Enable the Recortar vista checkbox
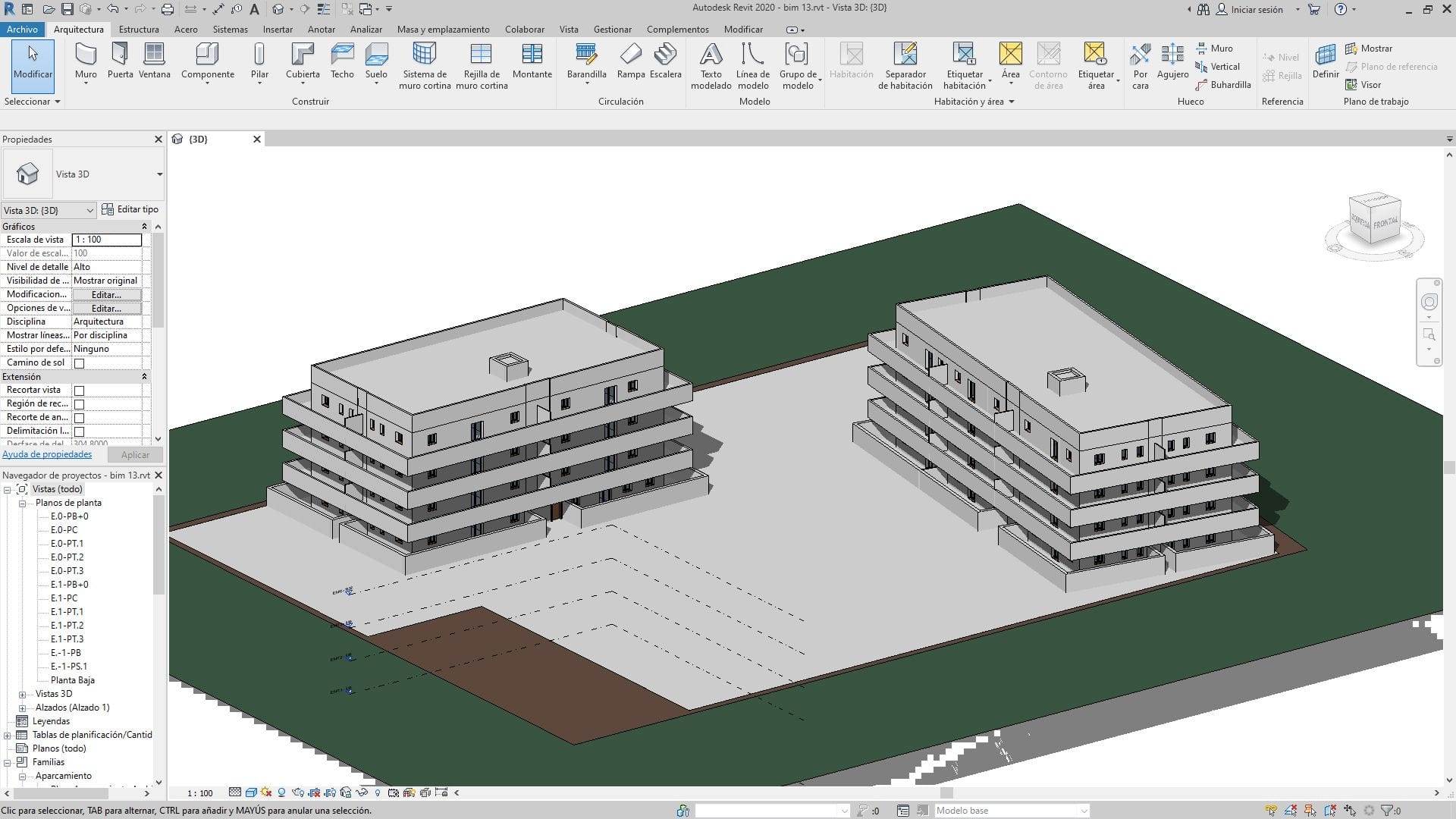The width and height of the screenshot is (1456, 819). pyautogui.click(x=79, y=389)
